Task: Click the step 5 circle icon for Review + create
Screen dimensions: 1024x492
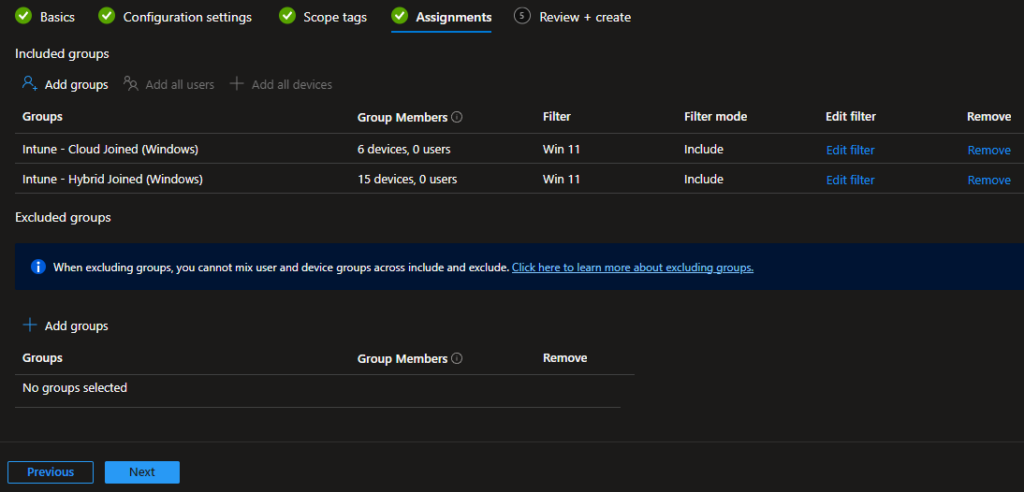Action: tap(521, 17)
